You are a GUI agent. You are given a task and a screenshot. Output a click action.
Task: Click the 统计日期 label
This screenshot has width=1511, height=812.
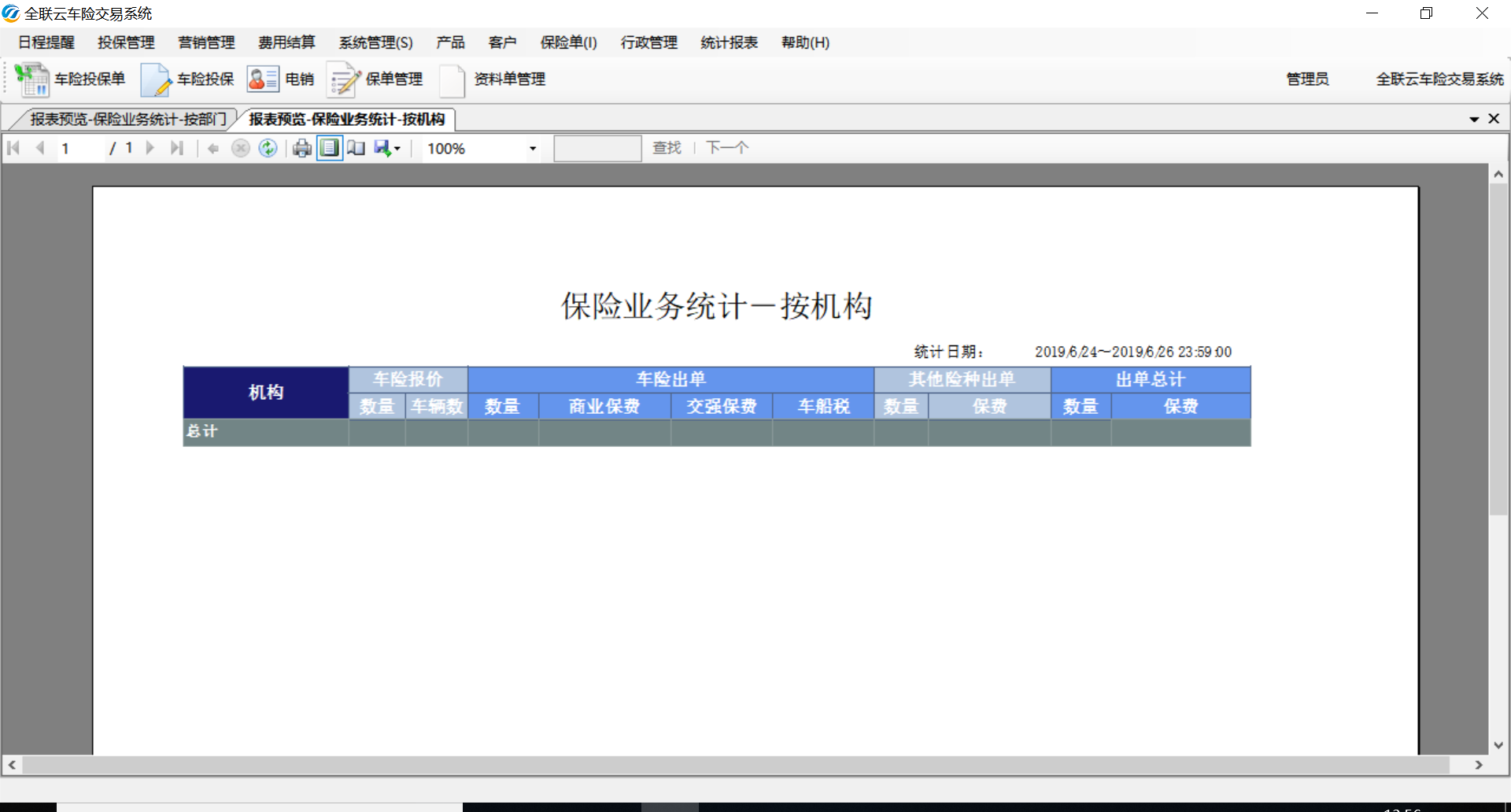click(x=948, y=352)
